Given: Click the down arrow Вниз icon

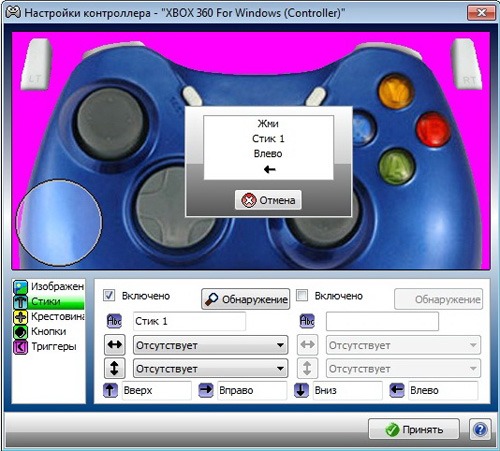Looking at the screenshot, I should click(x=301, y=390).
